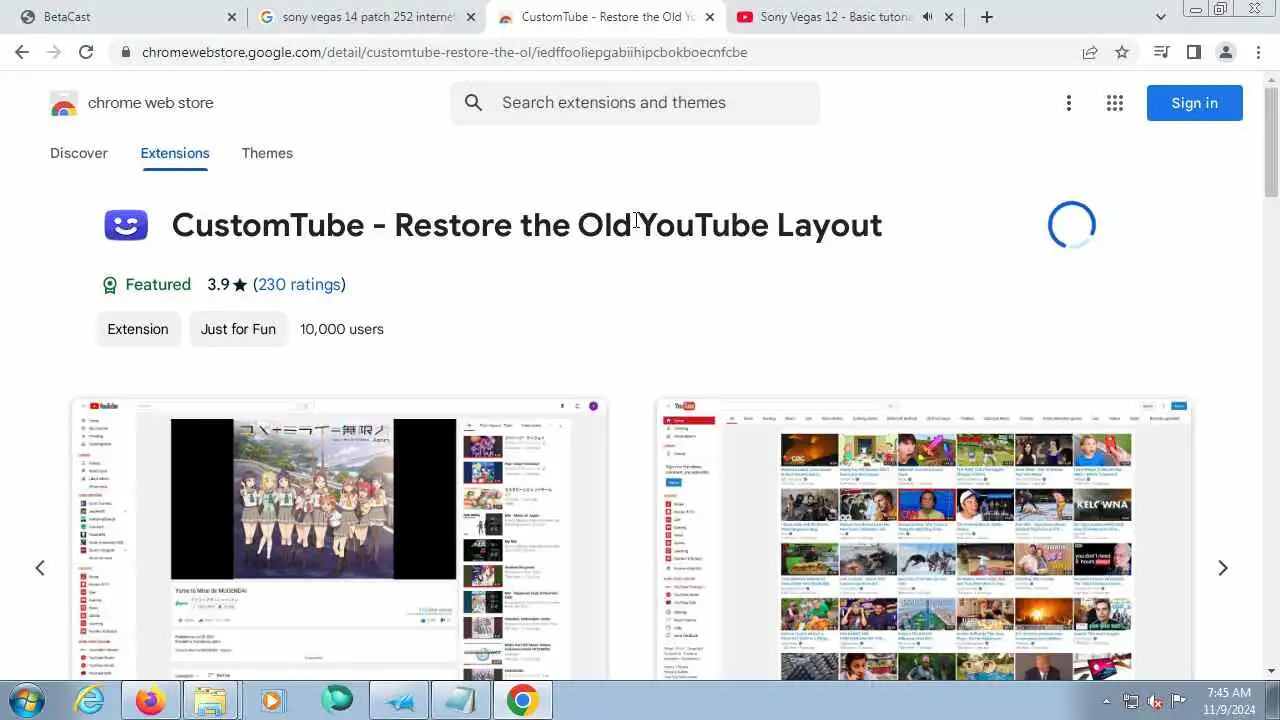The height and width of the screenshot is (720, 1280).
Task: Go forward in browser history
Action: coord(54,52)
